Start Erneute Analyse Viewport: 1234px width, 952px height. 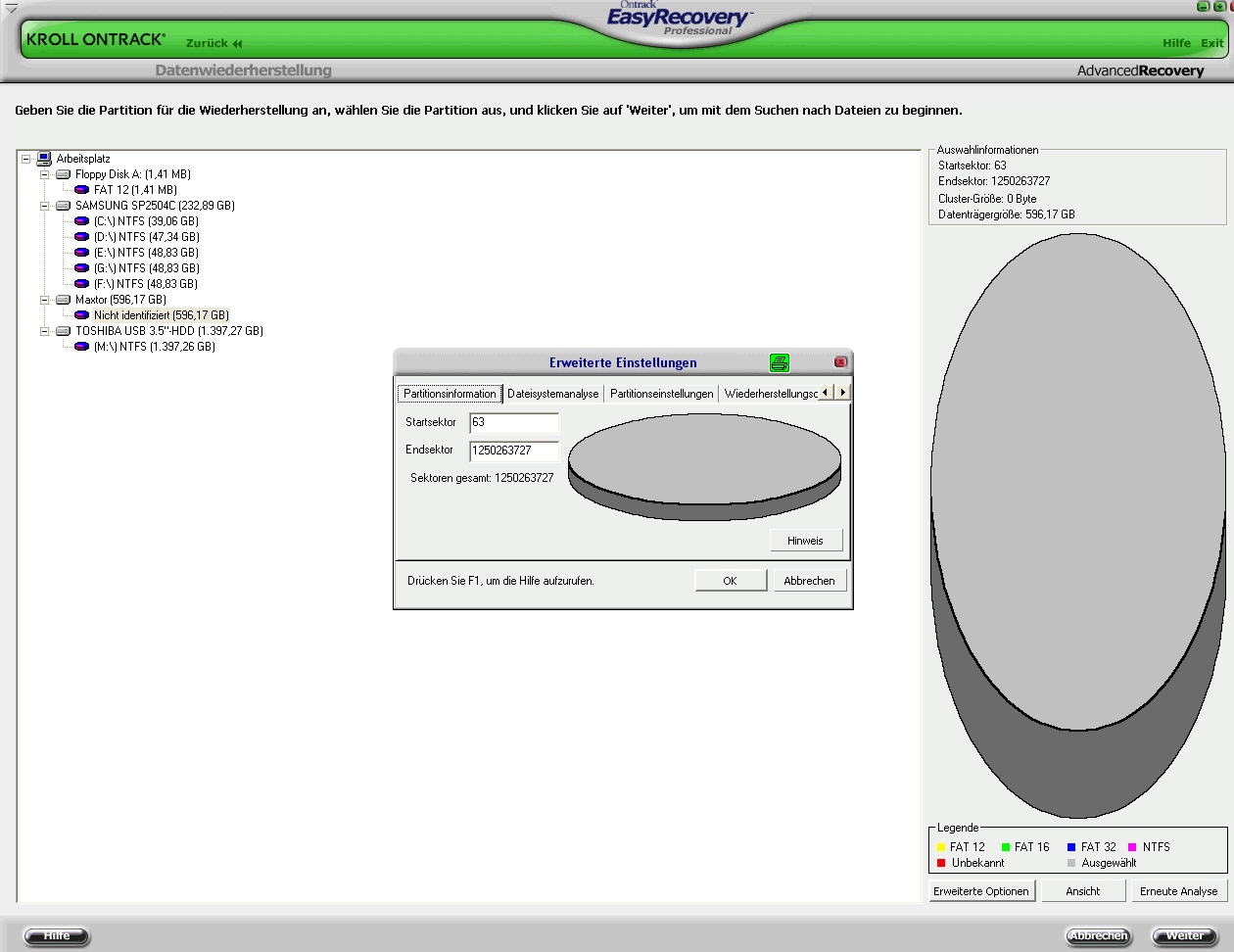(1179, 891)
